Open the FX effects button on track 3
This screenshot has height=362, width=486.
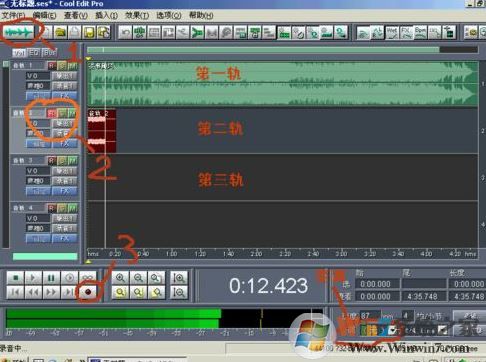click(x=64, y=191)
